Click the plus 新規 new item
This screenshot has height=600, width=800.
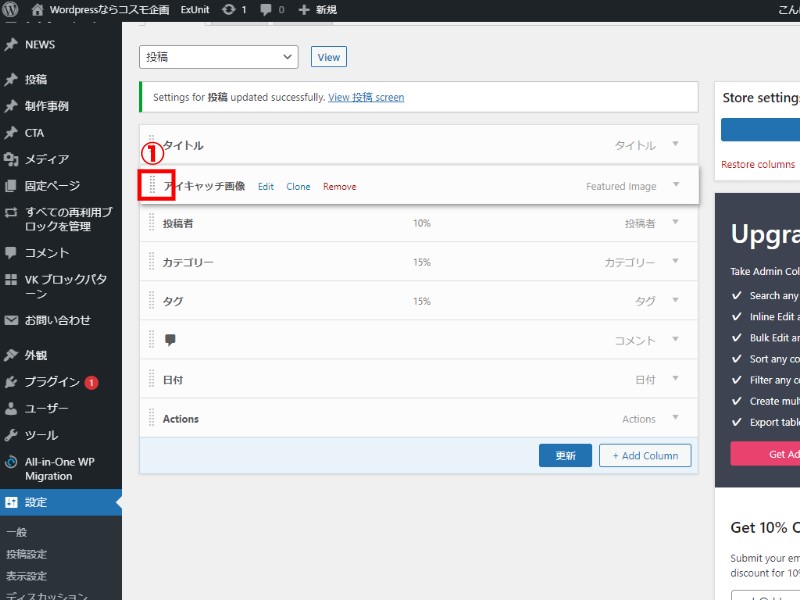(317, 10)
